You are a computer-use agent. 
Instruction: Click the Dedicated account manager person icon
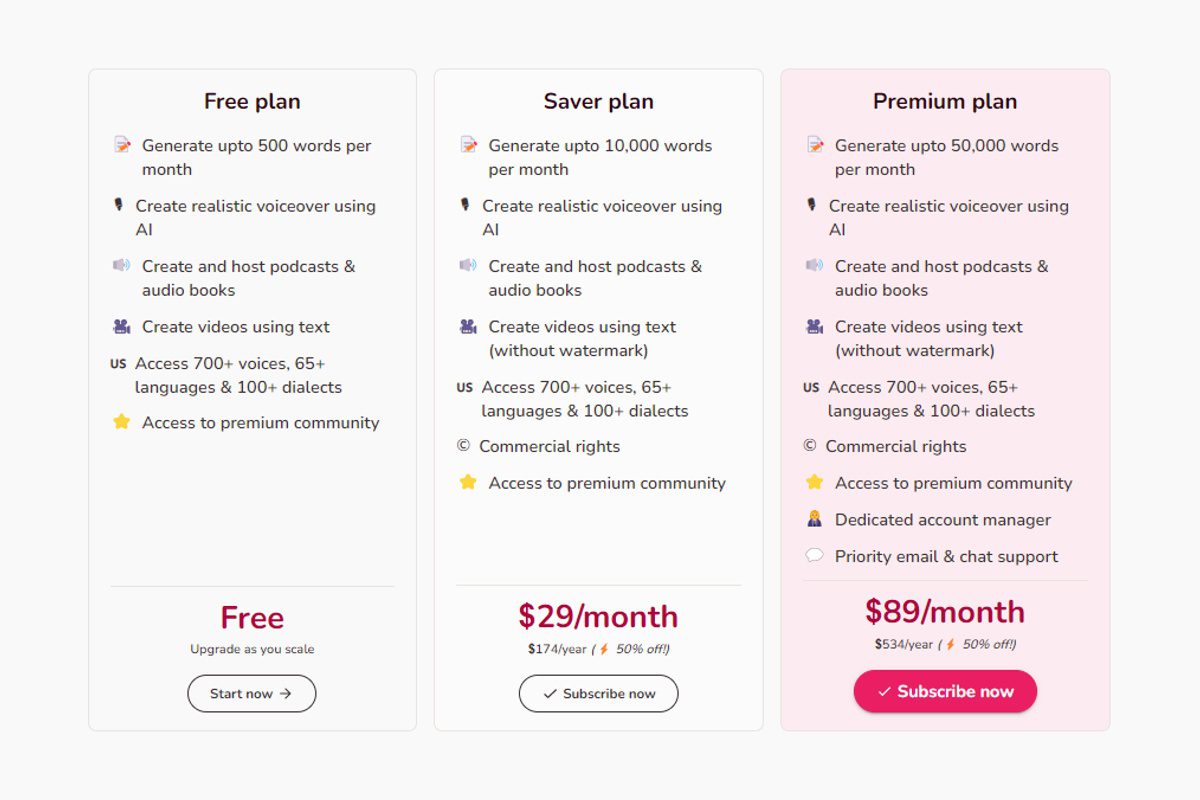(x=815, y=519)
